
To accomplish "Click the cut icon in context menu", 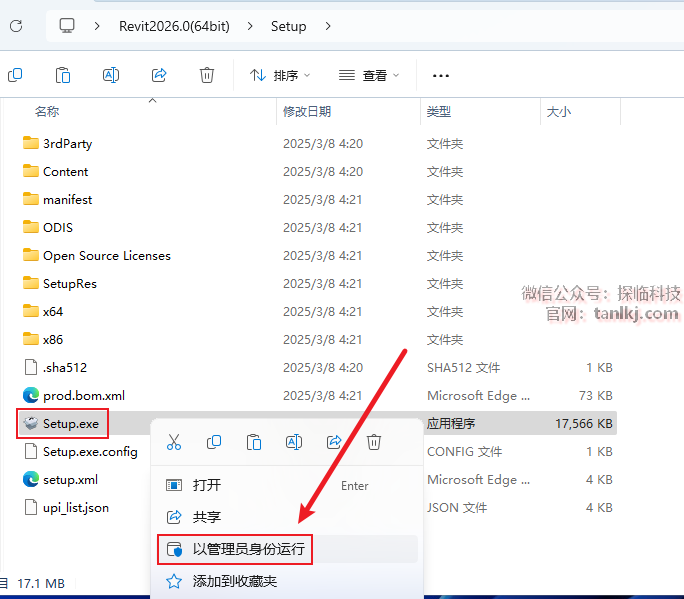I will coord(174,441).
